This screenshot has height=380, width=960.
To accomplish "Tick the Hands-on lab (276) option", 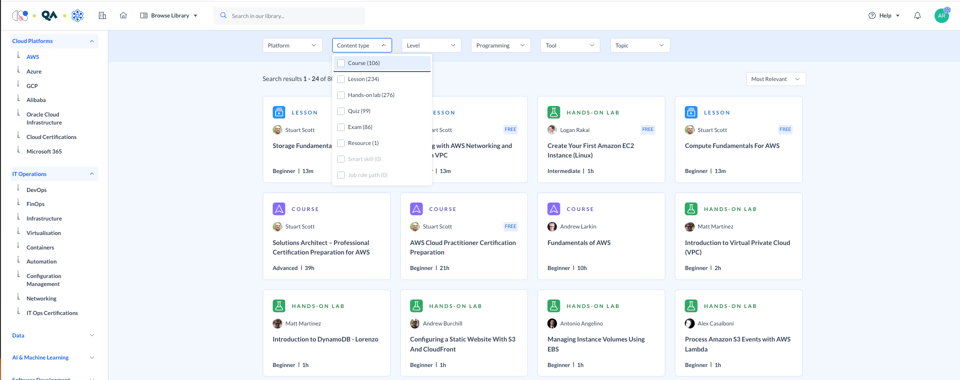I will (341, 95).
